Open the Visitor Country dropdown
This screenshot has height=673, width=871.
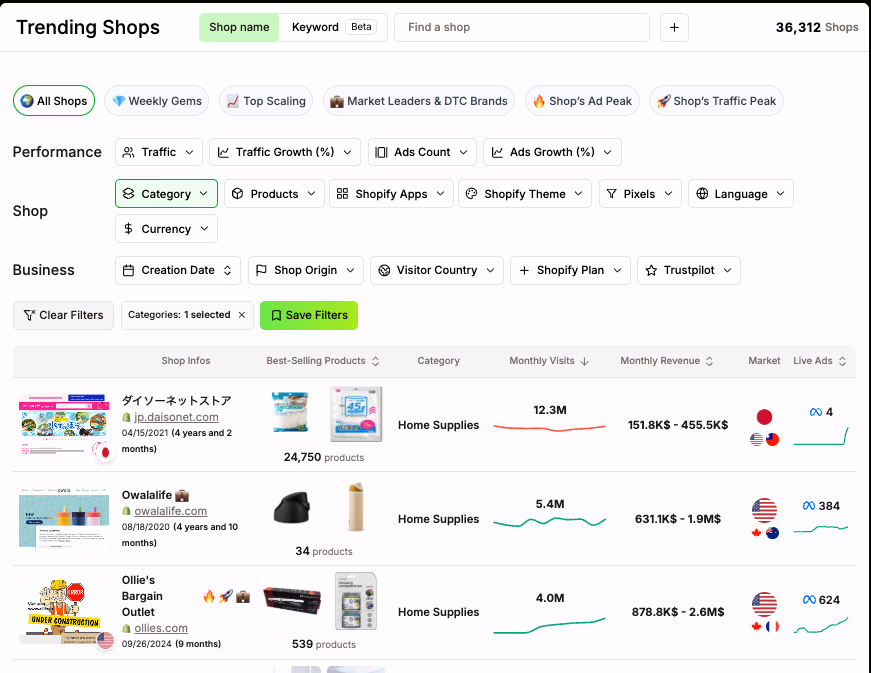437,270
